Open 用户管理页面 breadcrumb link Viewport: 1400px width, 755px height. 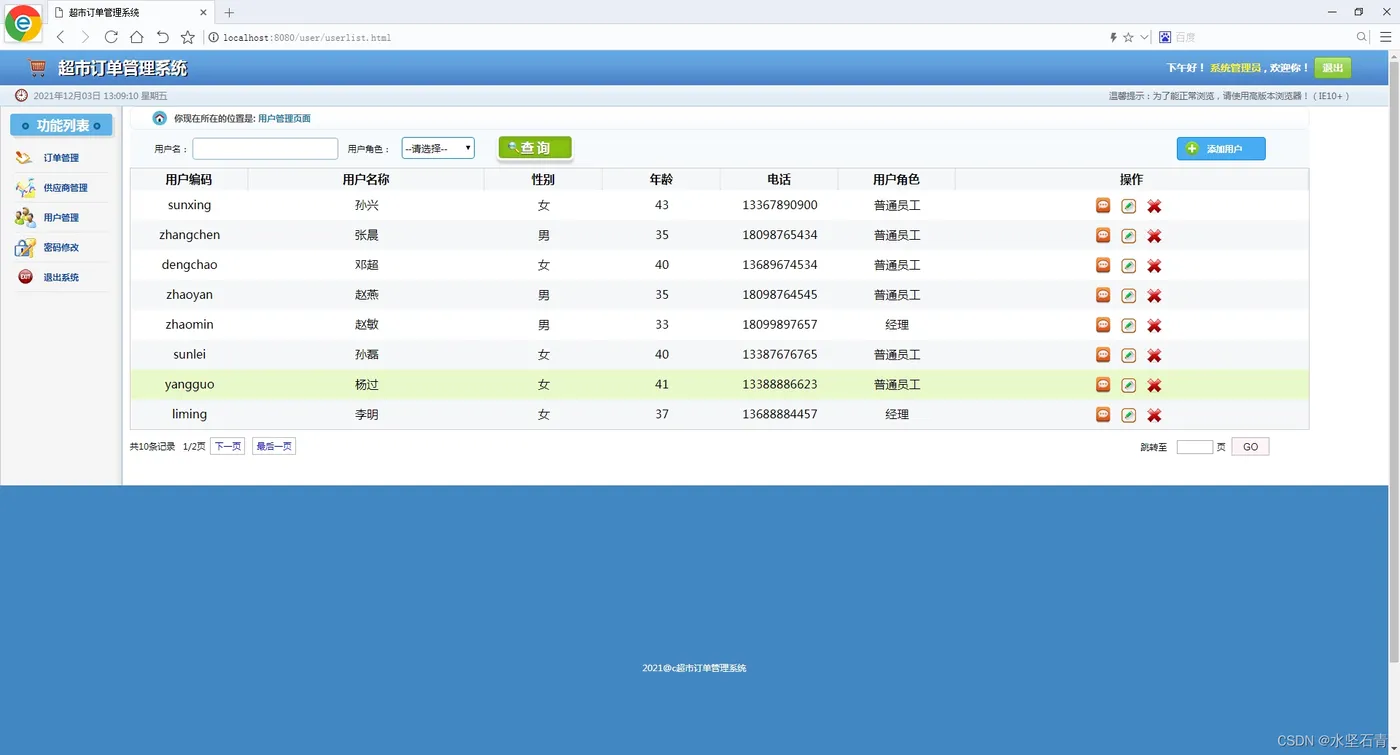tap(284, 118)
